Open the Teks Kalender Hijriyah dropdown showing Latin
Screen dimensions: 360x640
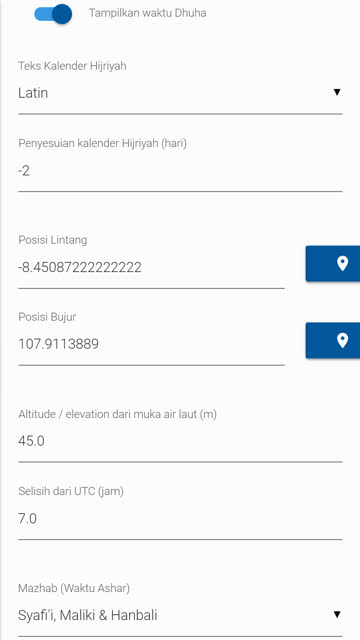pyautogui.click(x=180, y=93)
